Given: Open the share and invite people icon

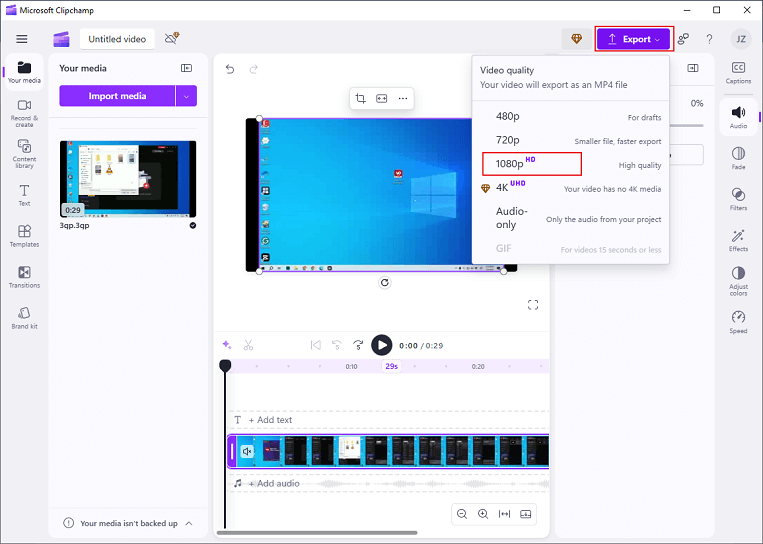Looking at the screenshot, I should click(683, 39).
